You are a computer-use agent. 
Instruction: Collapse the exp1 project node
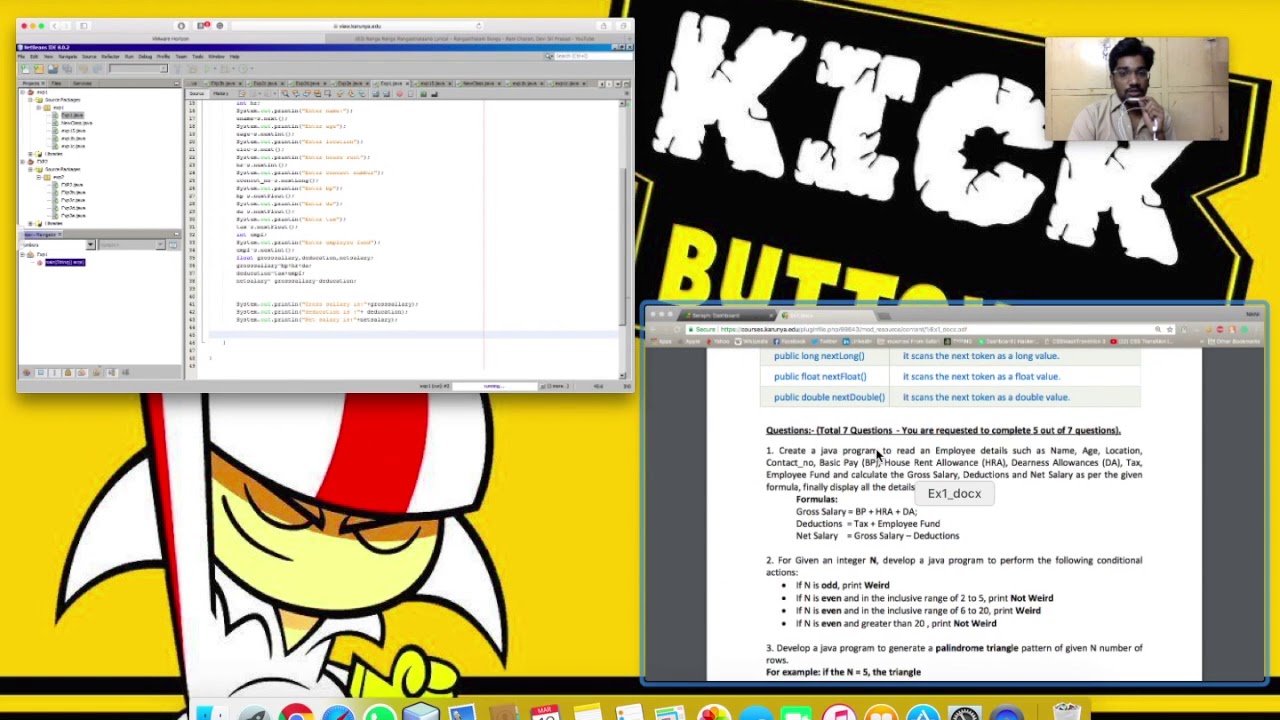click(23, 92)
